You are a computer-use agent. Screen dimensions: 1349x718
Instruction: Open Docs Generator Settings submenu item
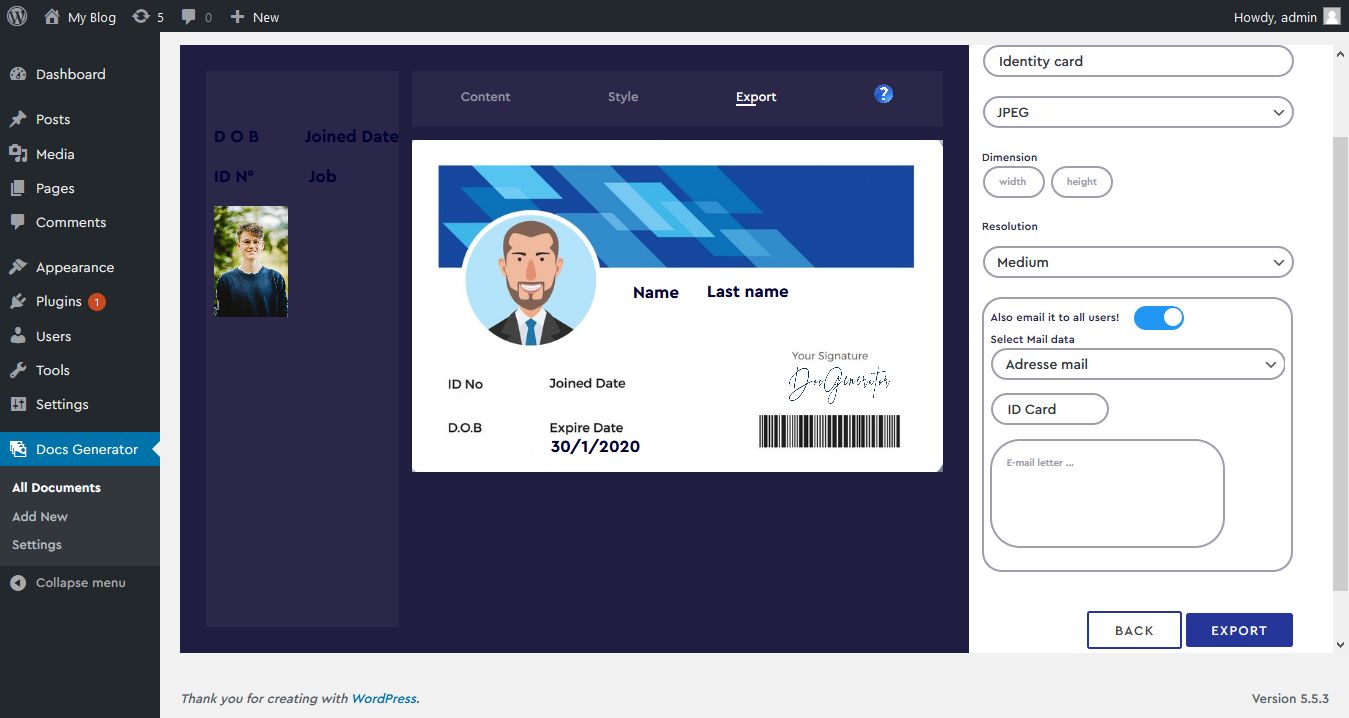(x=37, y=545)
